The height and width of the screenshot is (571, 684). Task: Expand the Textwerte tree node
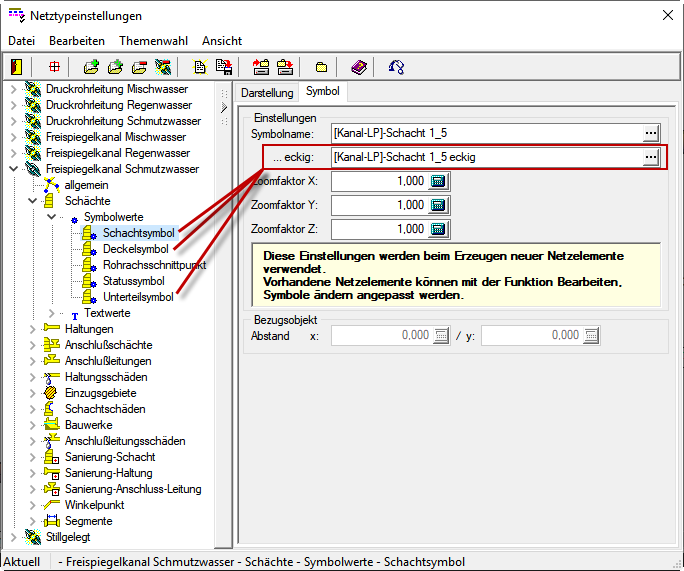[51, 313]
